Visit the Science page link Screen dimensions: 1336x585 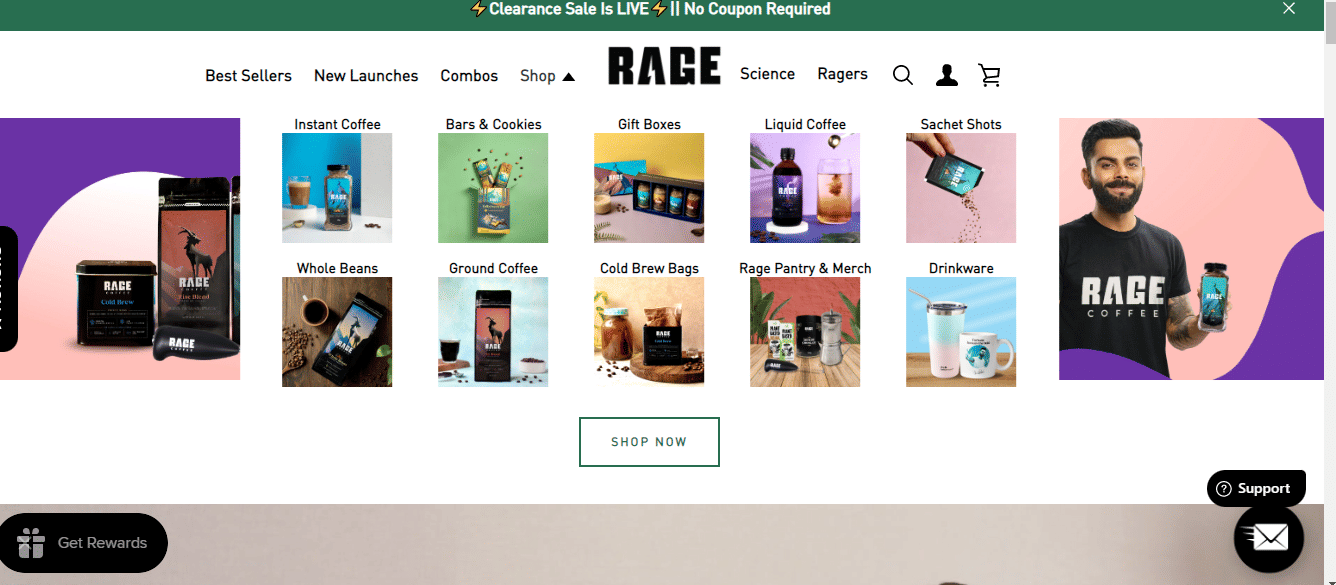coord(767,74)
